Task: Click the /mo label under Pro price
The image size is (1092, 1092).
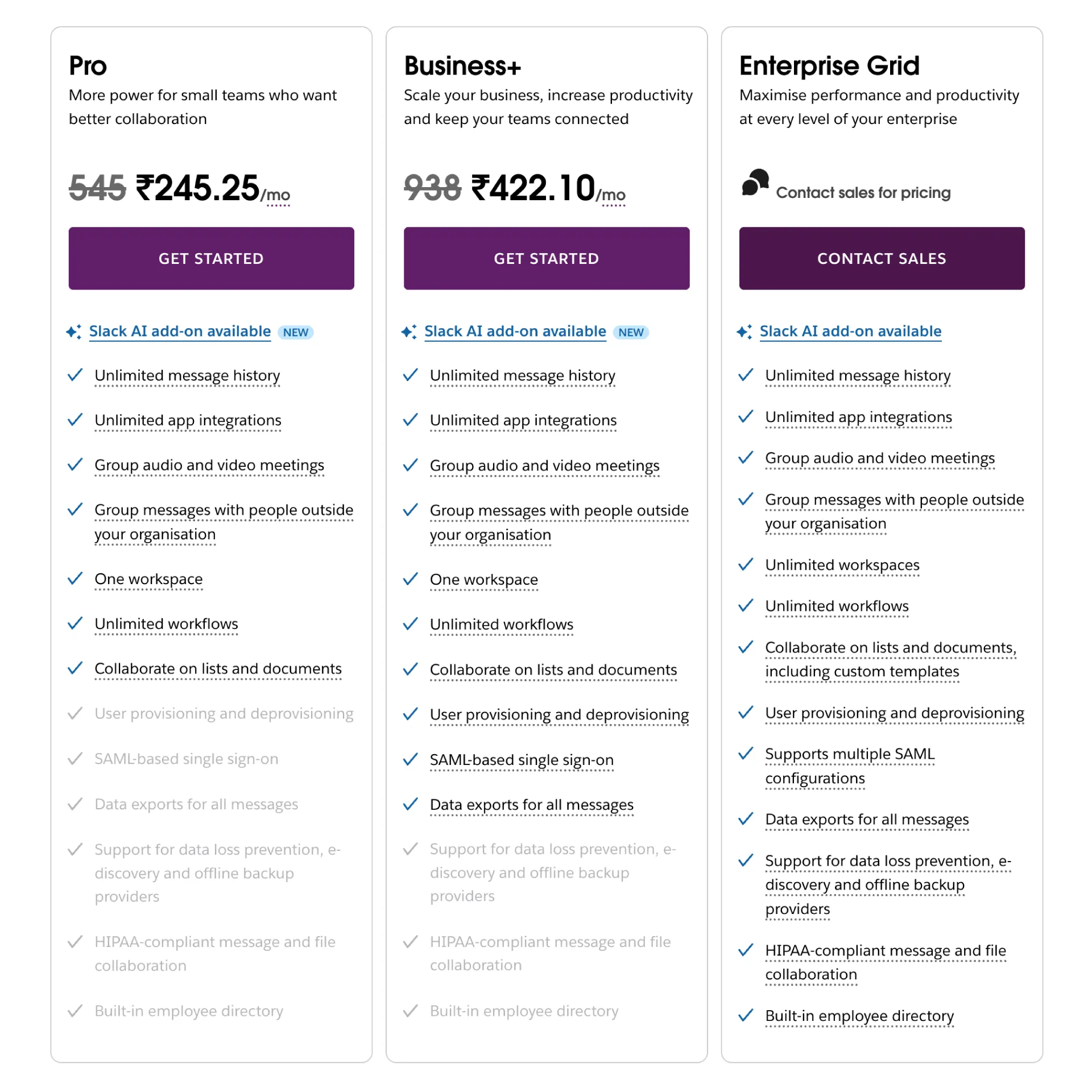Action: pyautogui.click(x=276, y=195)
